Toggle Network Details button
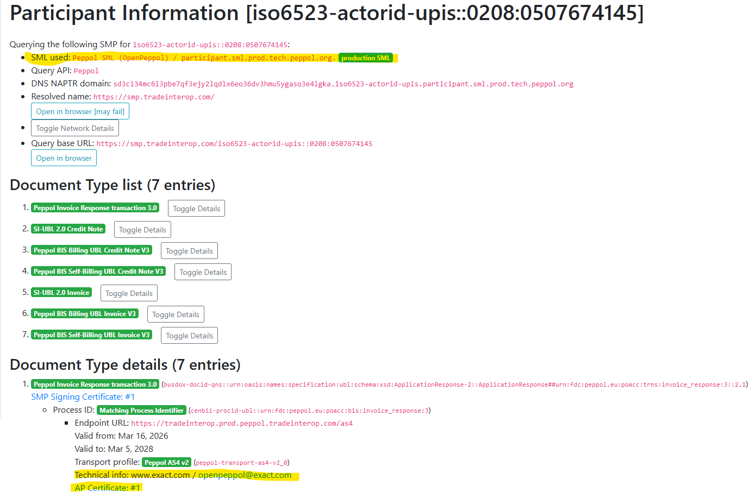The image size is (756, 492). coord(75,128)
